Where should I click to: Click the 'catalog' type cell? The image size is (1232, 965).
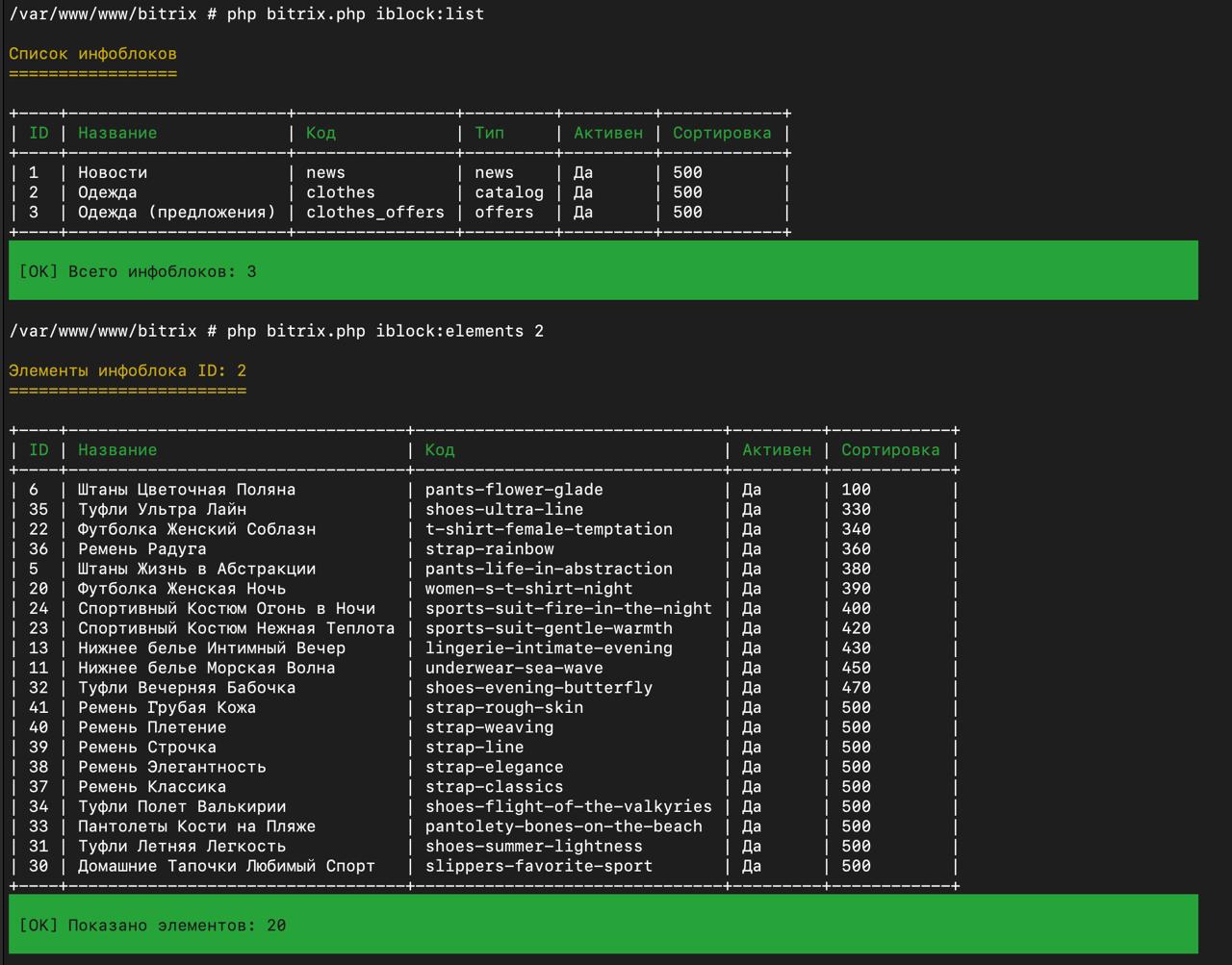(x=508, y=192)
